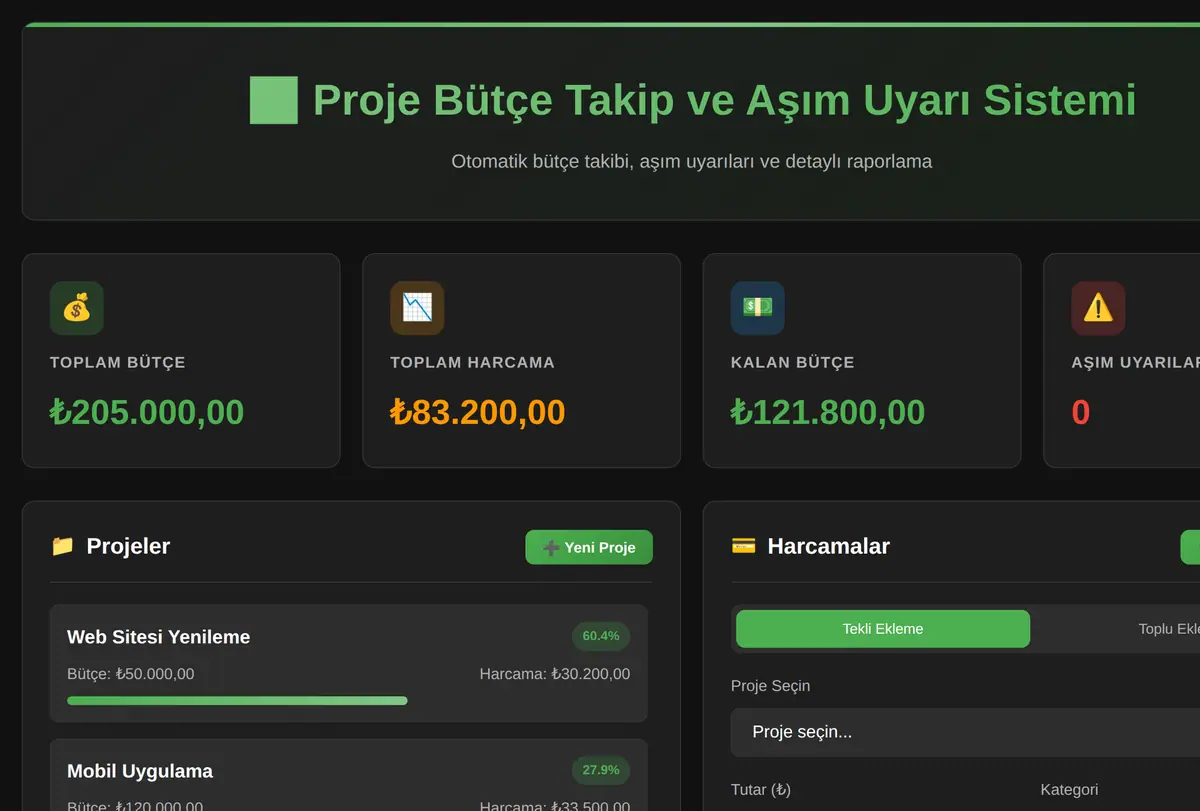Add a new project with Yeni Proje button
This screenshot has height=811, width=1200.
(589, 547)
